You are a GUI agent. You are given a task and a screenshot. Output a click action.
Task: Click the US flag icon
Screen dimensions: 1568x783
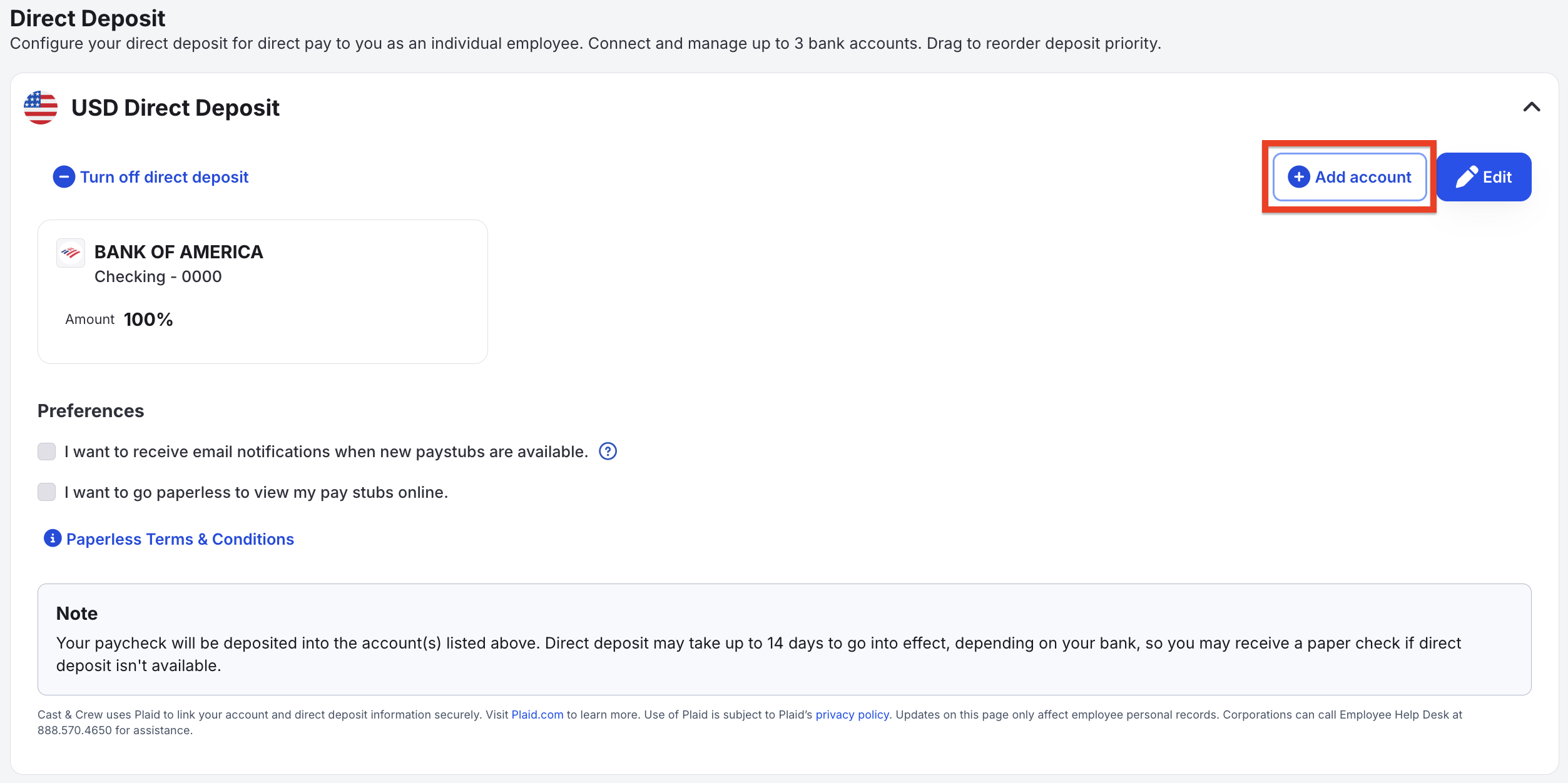[x=41, y=108]
